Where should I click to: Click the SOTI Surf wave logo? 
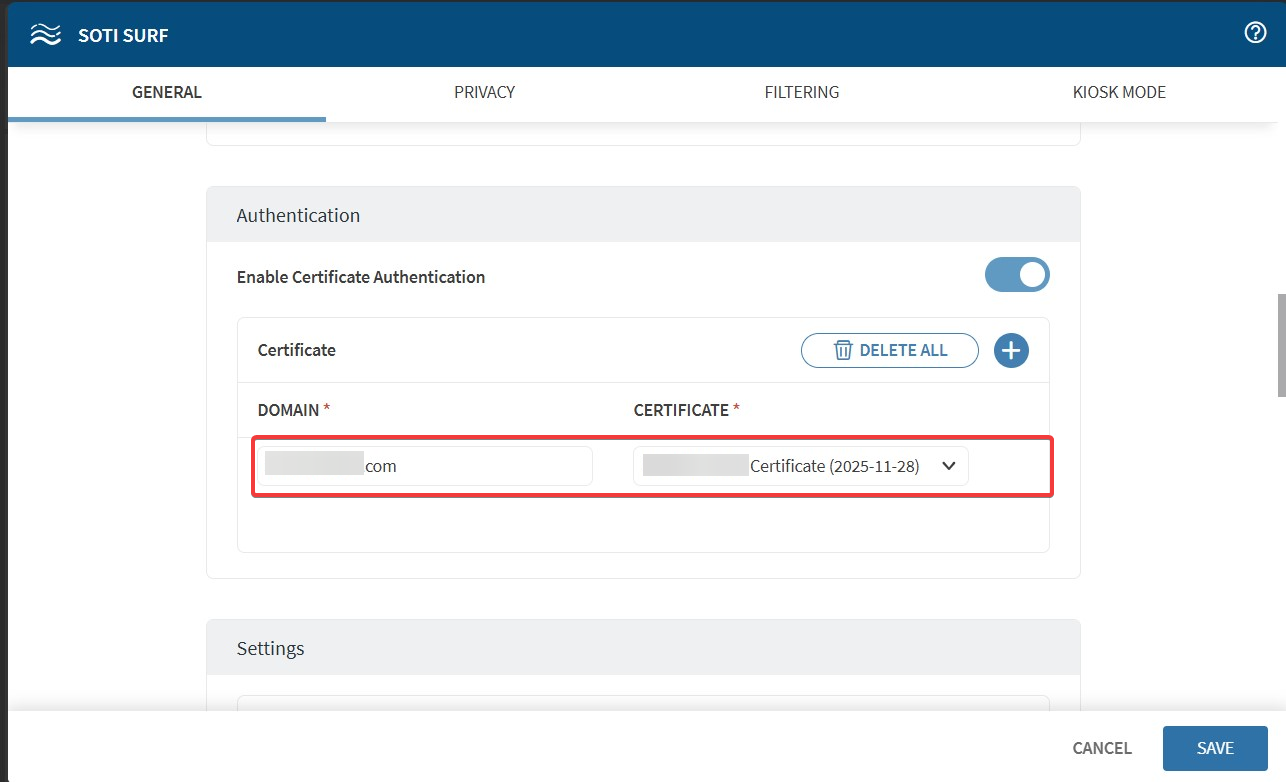[44, 33]
